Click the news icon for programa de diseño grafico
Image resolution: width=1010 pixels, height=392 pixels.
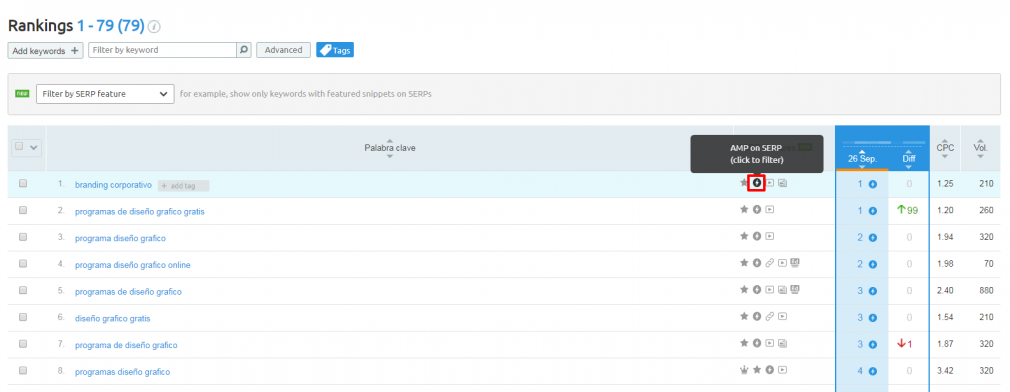click(x=782, y=343)
